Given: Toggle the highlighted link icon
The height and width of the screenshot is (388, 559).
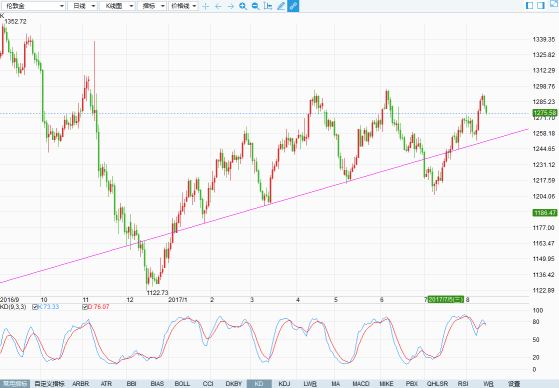Looking at the screenshot, I should 293,6.
